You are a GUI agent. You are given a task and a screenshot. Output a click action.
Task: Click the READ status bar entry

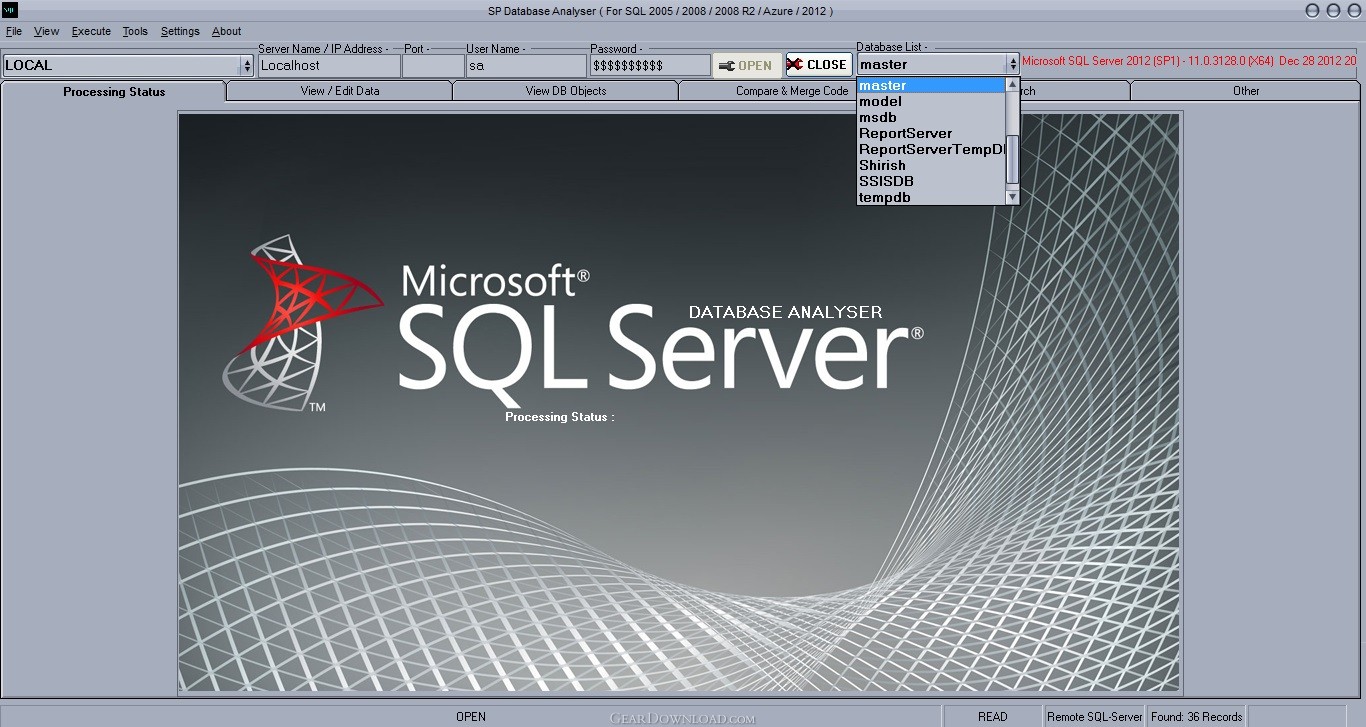tap(993, 716)
